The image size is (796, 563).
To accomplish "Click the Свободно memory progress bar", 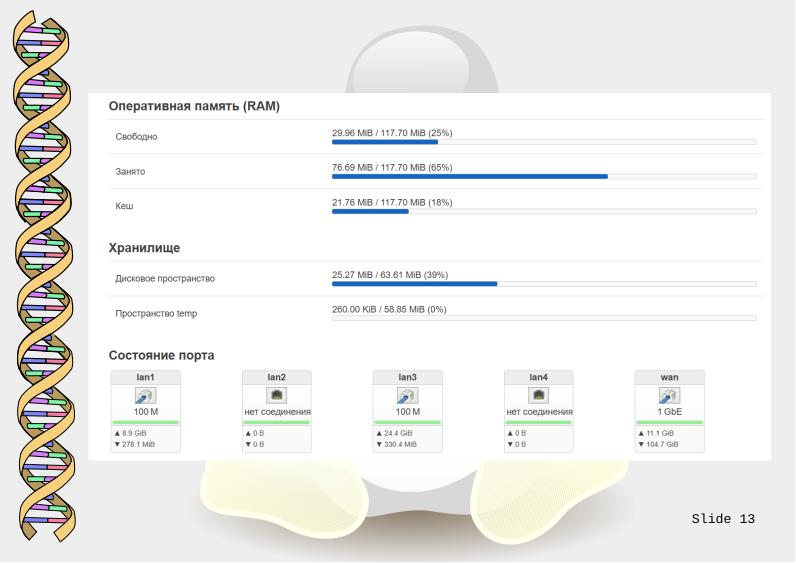I will 543,142.
